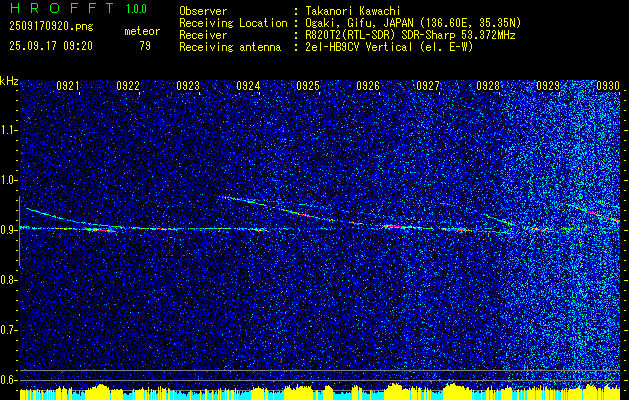Image resolution: width=629 pixels, height=400 pixels.
Task: Click the 0928 time marker
Action: pyautogui.click(x=488, y=85)
